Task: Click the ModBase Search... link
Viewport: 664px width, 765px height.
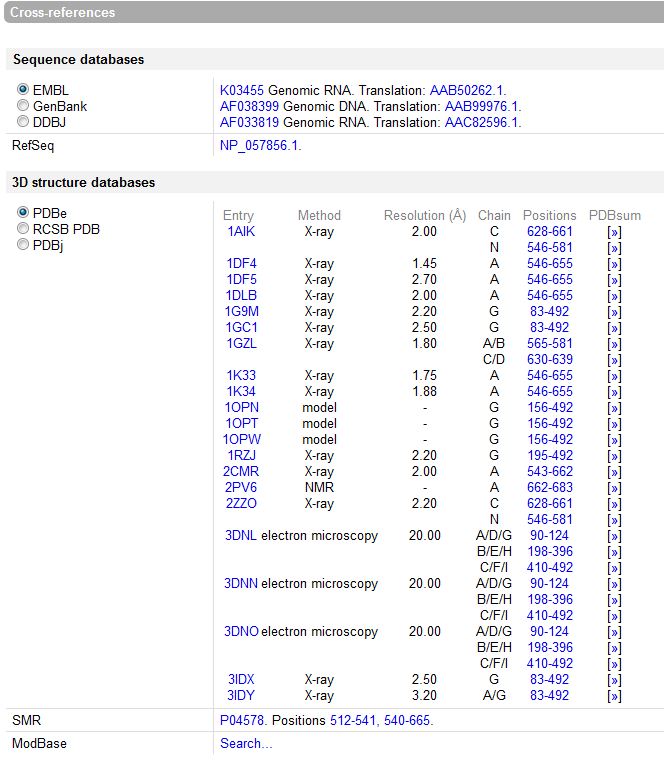Action: tap(246, 743)
